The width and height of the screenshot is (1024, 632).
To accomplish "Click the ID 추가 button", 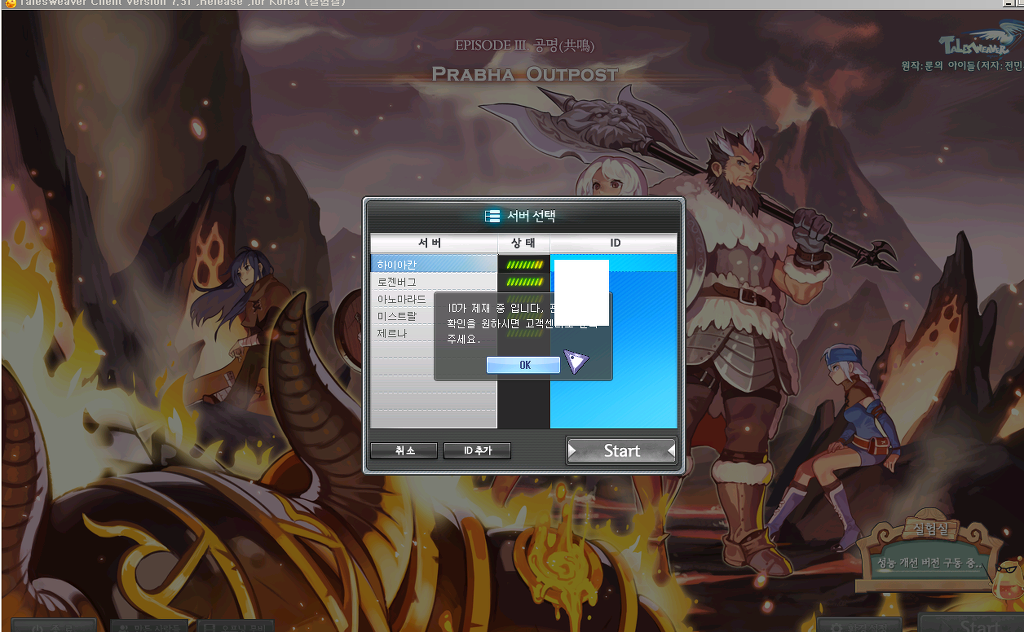I will [x=477, y=450].
